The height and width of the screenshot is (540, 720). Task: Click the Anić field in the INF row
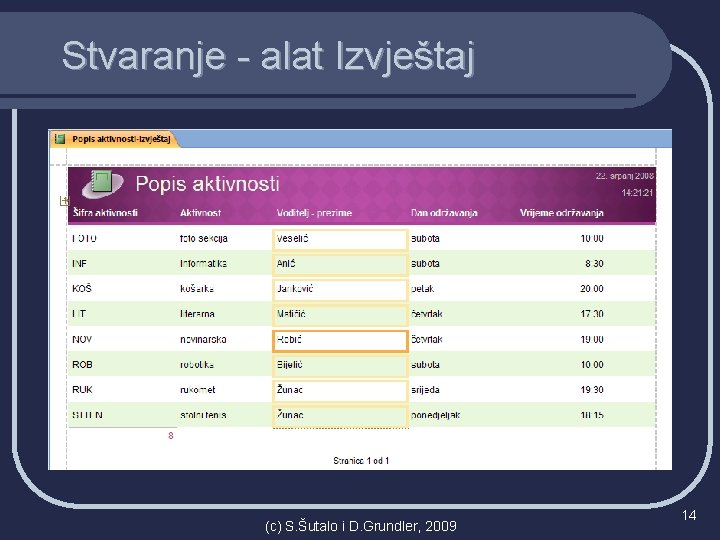coord(340,264)
